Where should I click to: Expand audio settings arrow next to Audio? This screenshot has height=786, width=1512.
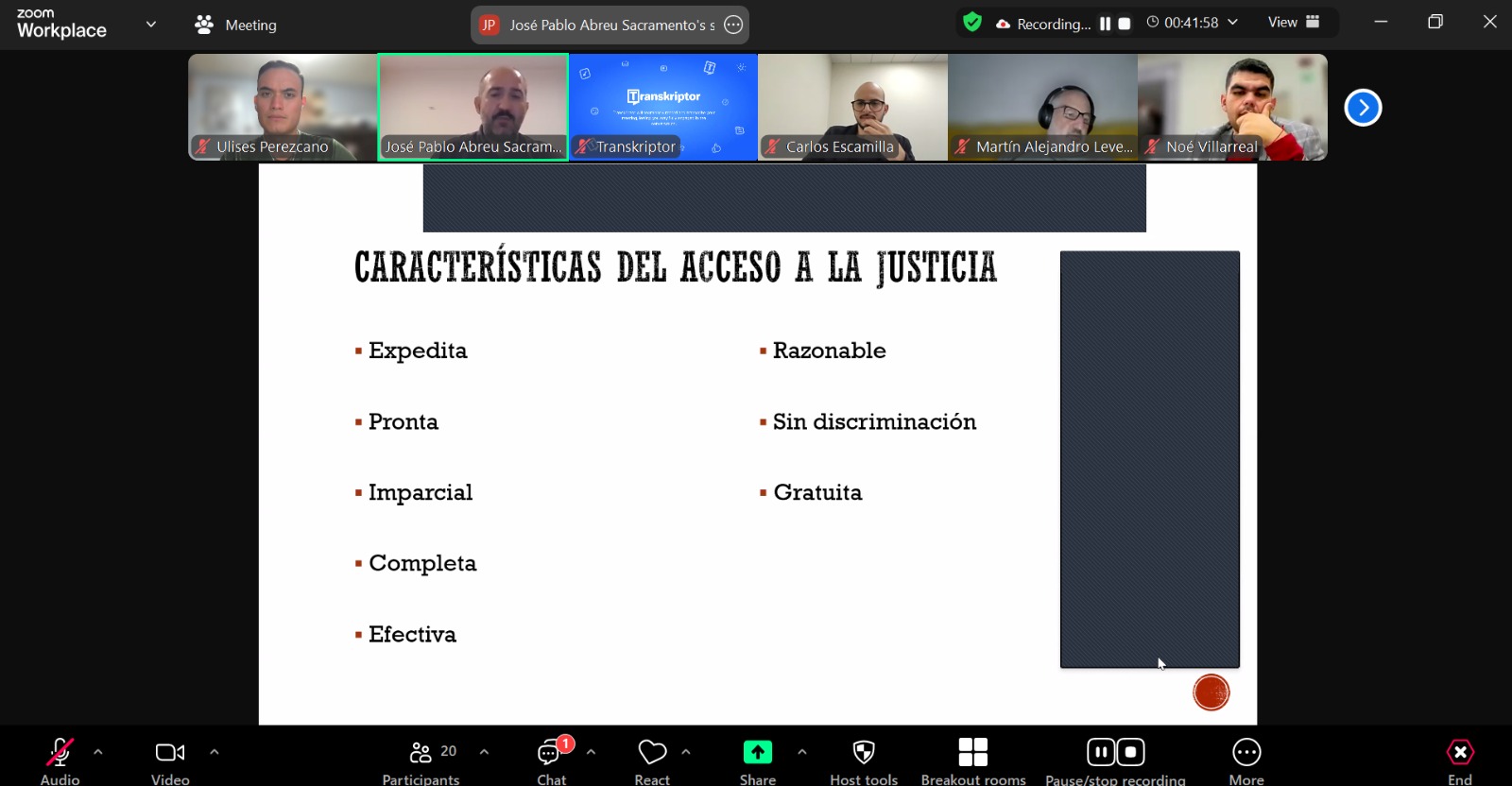[98, 752]
